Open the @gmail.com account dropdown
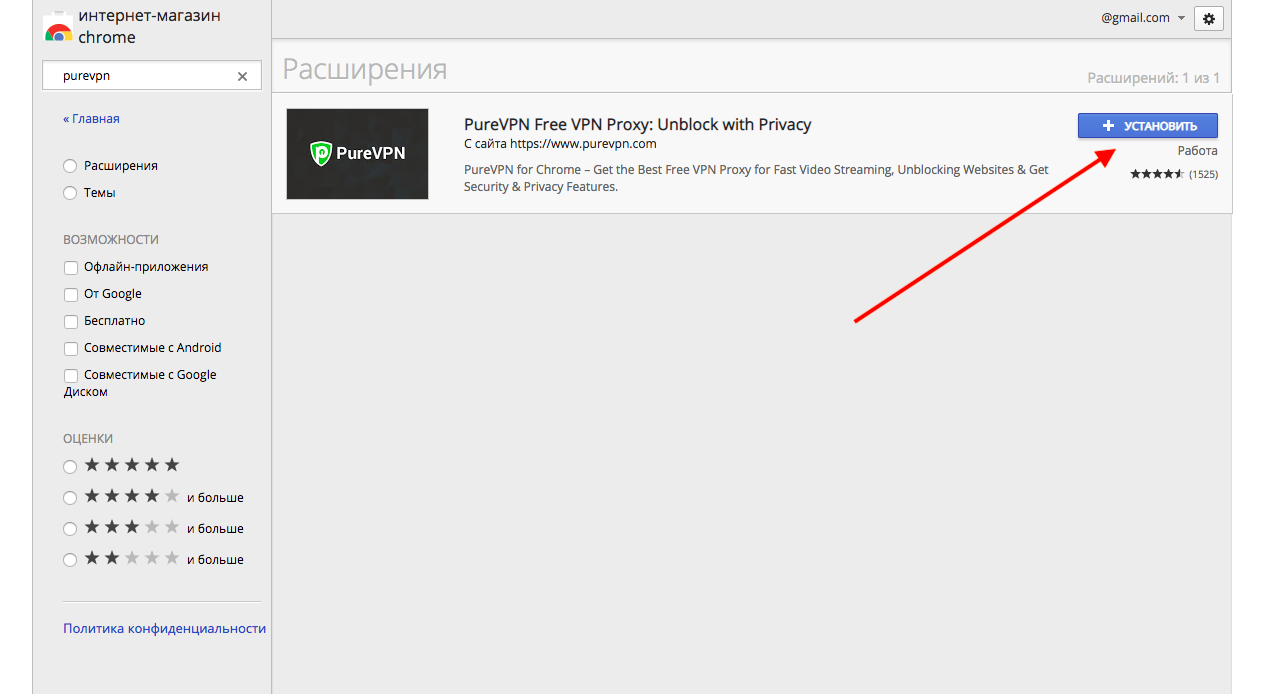This screenshot has width=1270, height=694. [1143, 18]
